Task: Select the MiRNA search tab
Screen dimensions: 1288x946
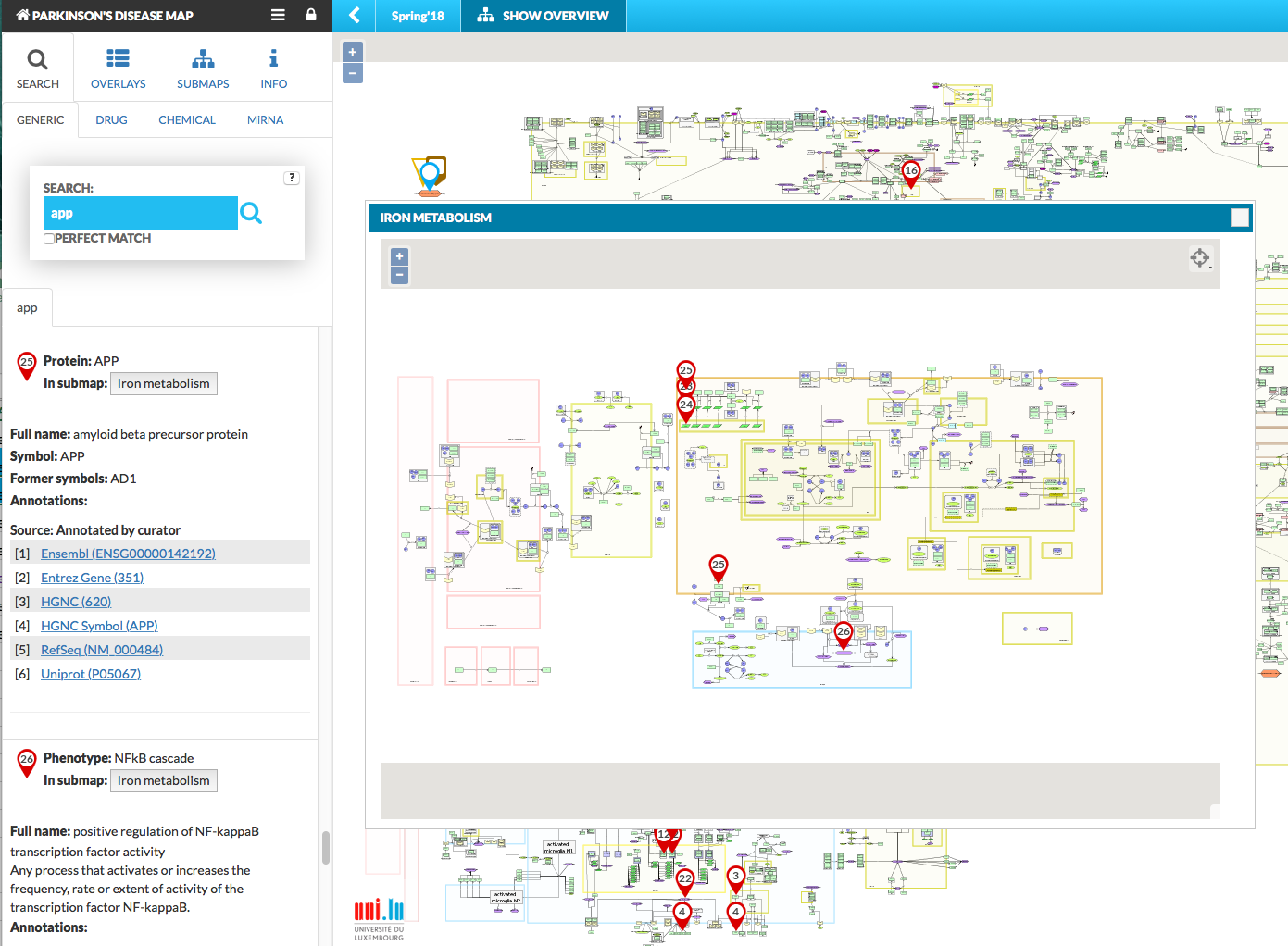Action: (265, 120)
